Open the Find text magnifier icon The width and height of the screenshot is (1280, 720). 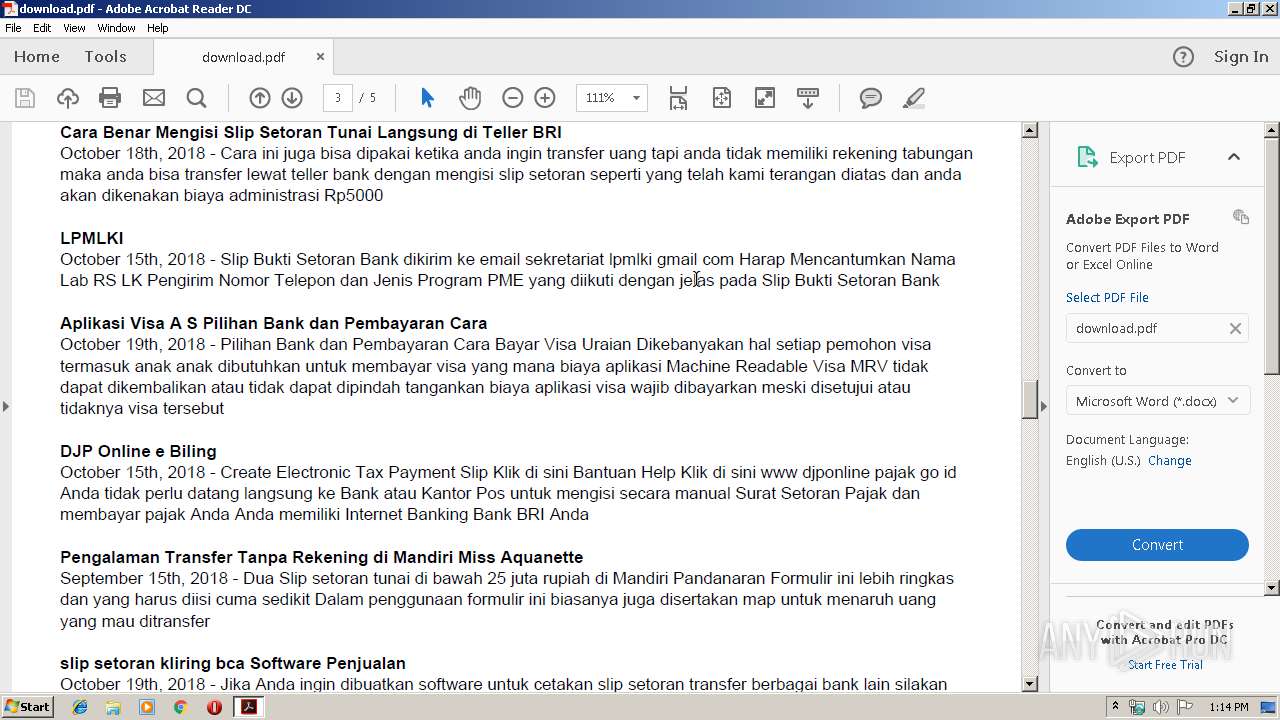(x=196, y=98)
